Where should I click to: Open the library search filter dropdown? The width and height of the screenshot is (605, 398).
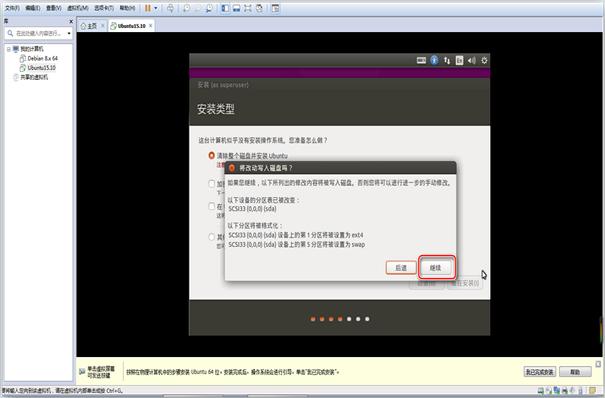(69, 34)
